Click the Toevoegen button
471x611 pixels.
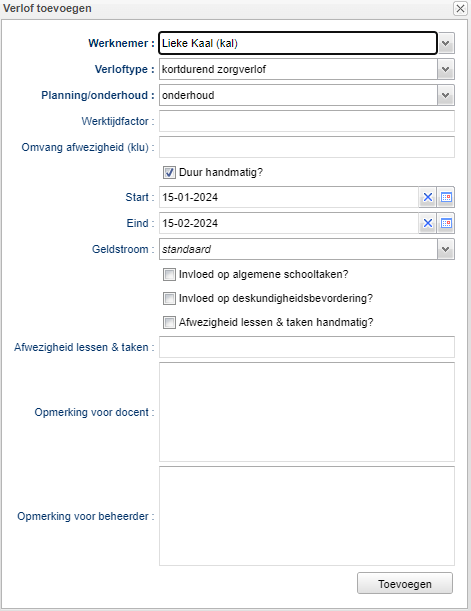click(405, 583)
